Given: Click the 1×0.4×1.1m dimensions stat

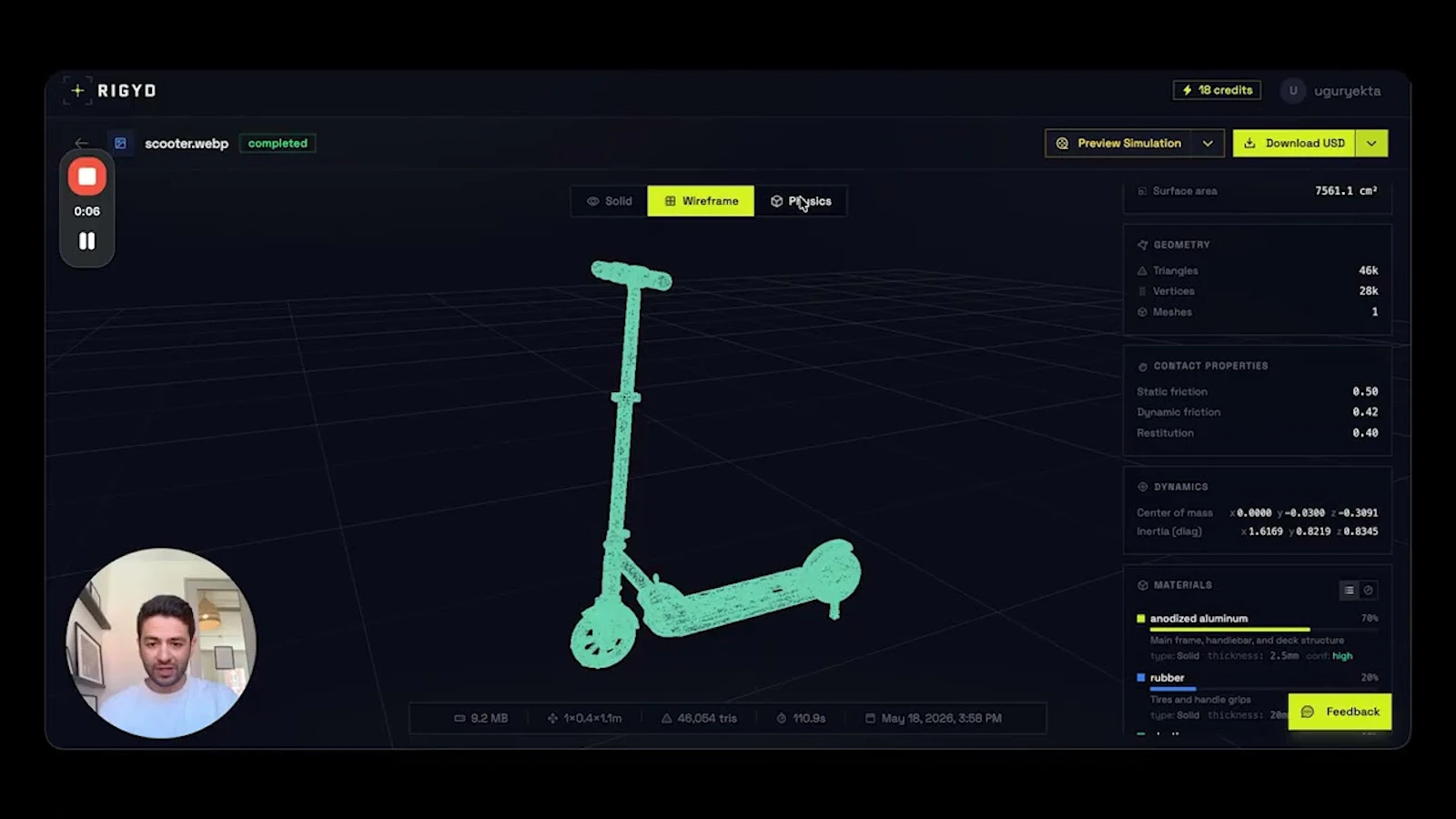Looking at the screenshot, I should [584, 718].
